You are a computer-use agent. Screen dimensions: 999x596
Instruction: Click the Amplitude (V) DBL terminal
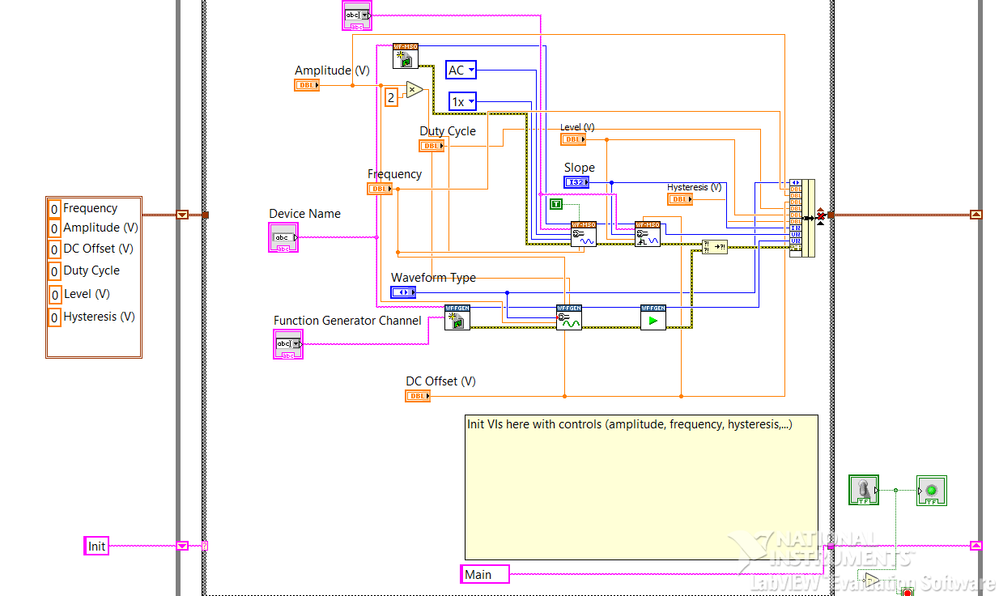pos(306,85)
